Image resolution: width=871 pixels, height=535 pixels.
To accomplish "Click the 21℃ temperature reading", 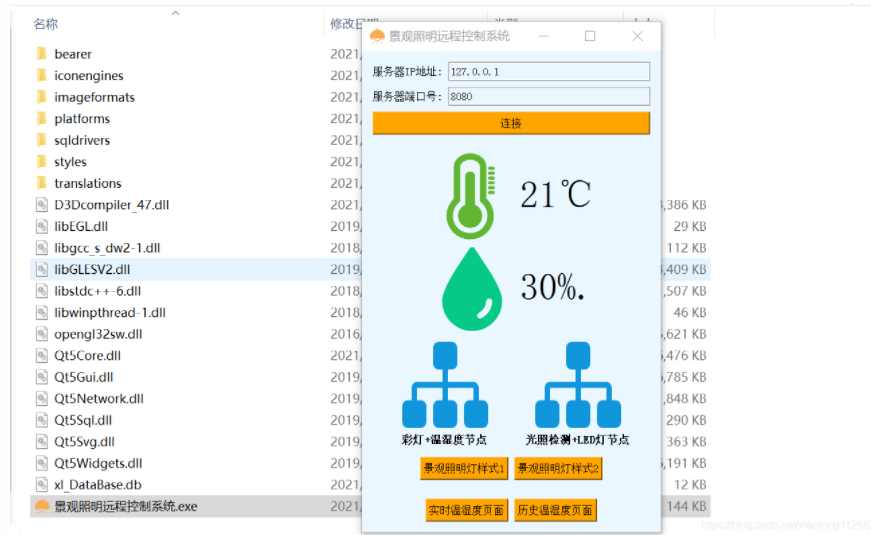I will click(555, 194).
